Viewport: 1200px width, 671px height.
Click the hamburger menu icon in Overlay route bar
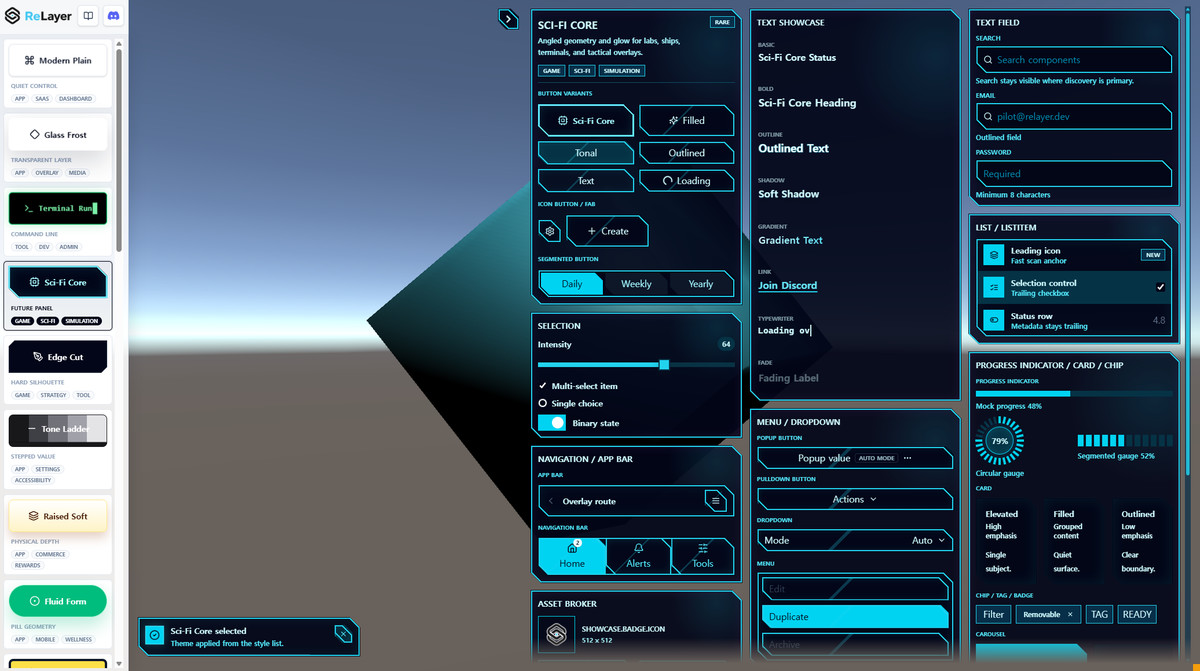(x=714, y=501)
